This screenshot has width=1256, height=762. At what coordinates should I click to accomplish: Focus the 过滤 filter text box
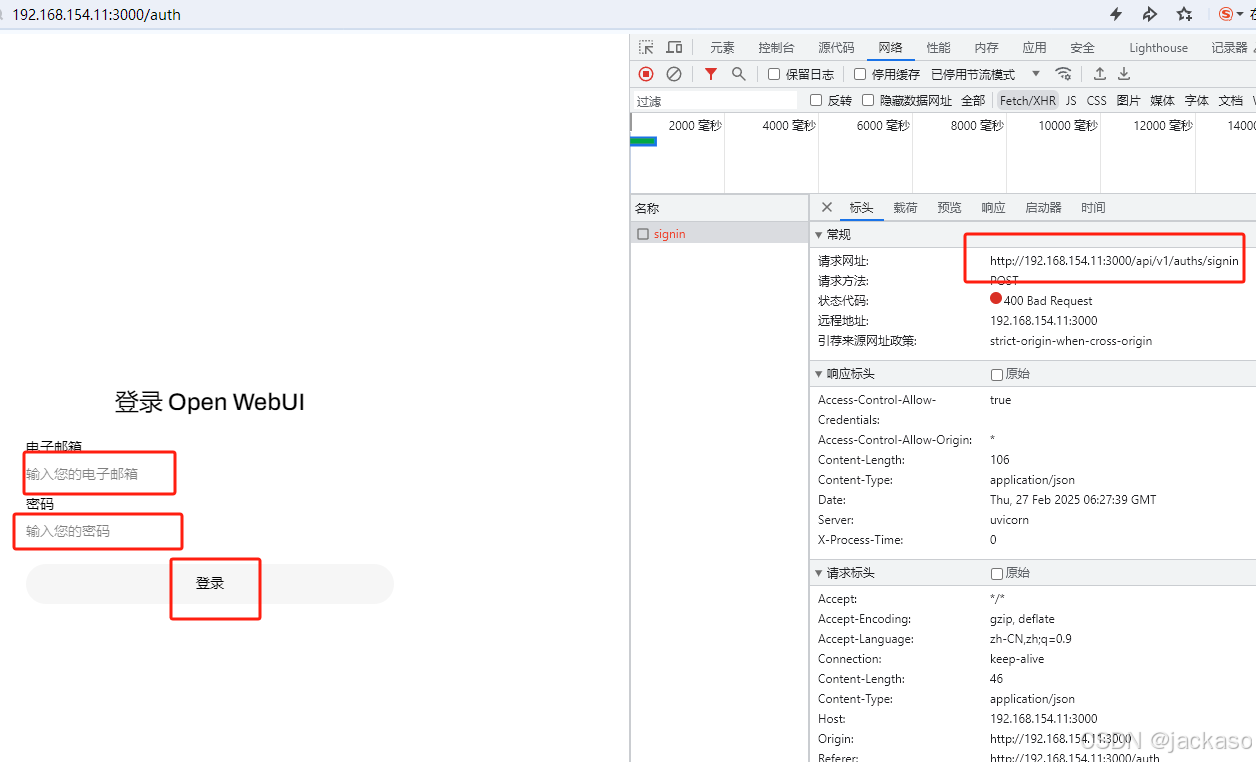tap(716, 101)
